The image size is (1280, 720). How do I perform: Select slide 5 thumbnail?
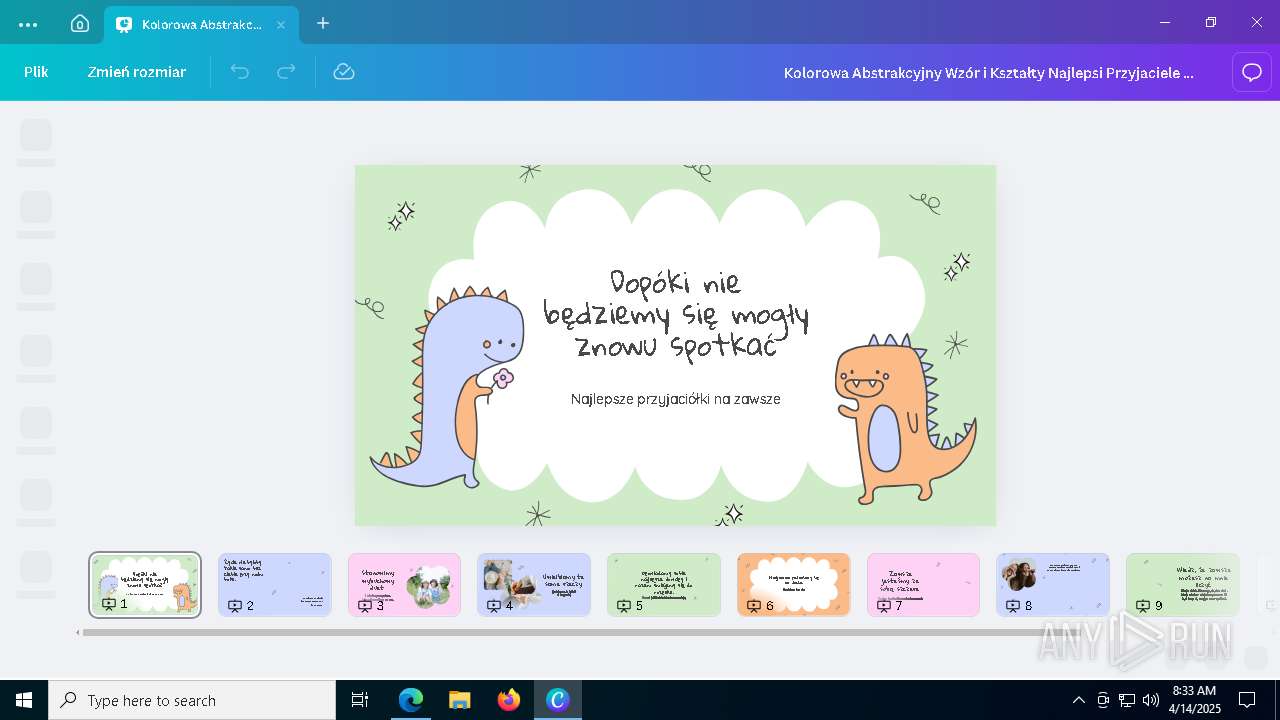(664, 585)
